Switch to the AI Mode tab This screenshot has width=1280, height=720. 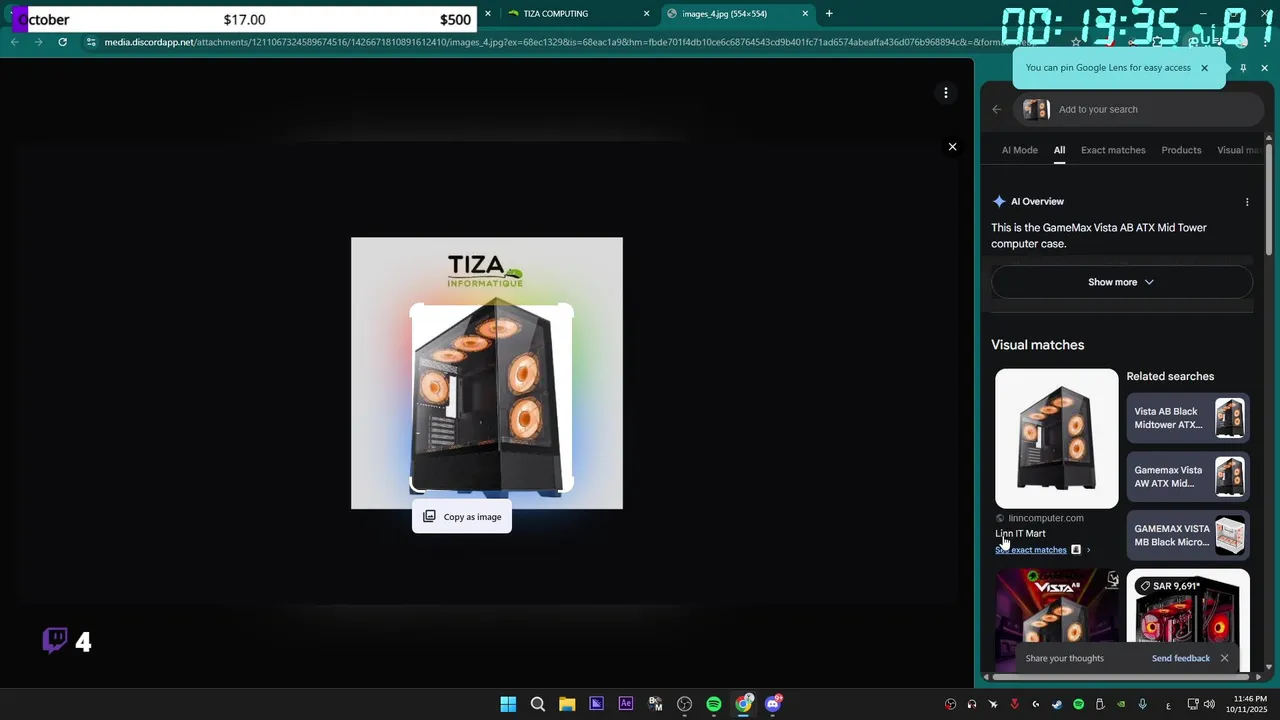click(x=1020, y=150)
